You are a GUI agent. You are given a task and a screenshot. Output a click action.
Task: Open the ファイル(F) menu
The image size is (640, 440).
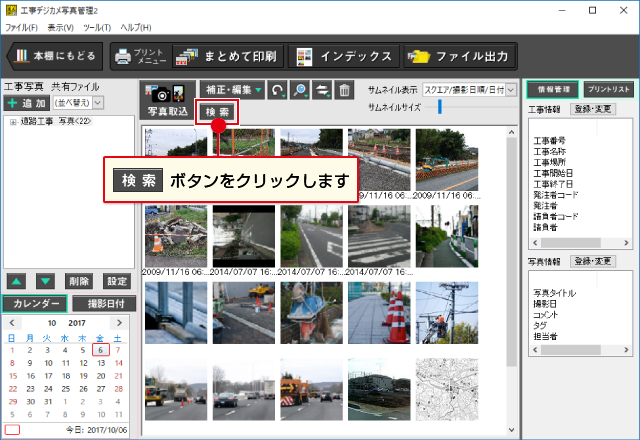22,27
